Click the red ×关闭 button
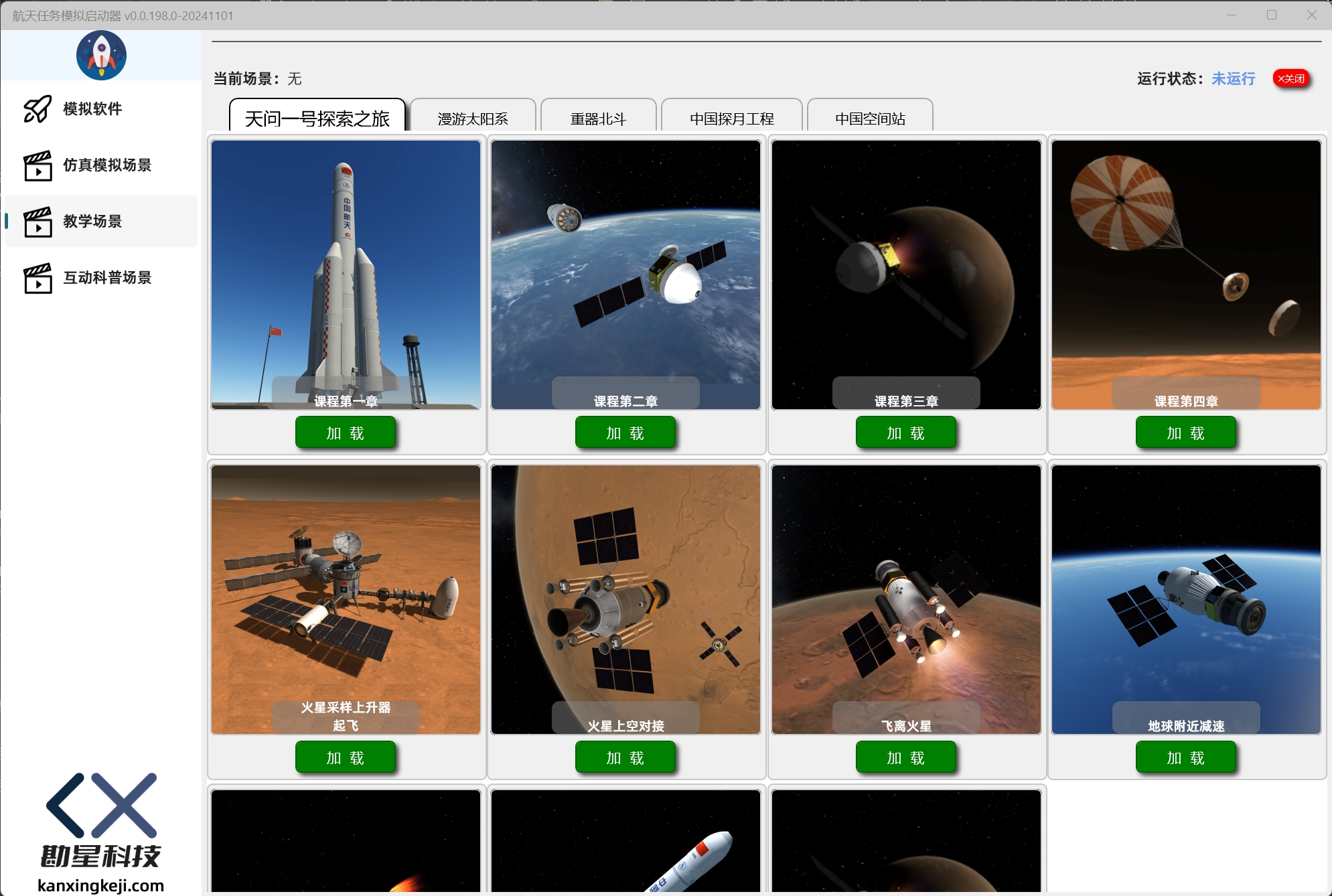This screenshot has height=896, width=1332. (1291, 78)
